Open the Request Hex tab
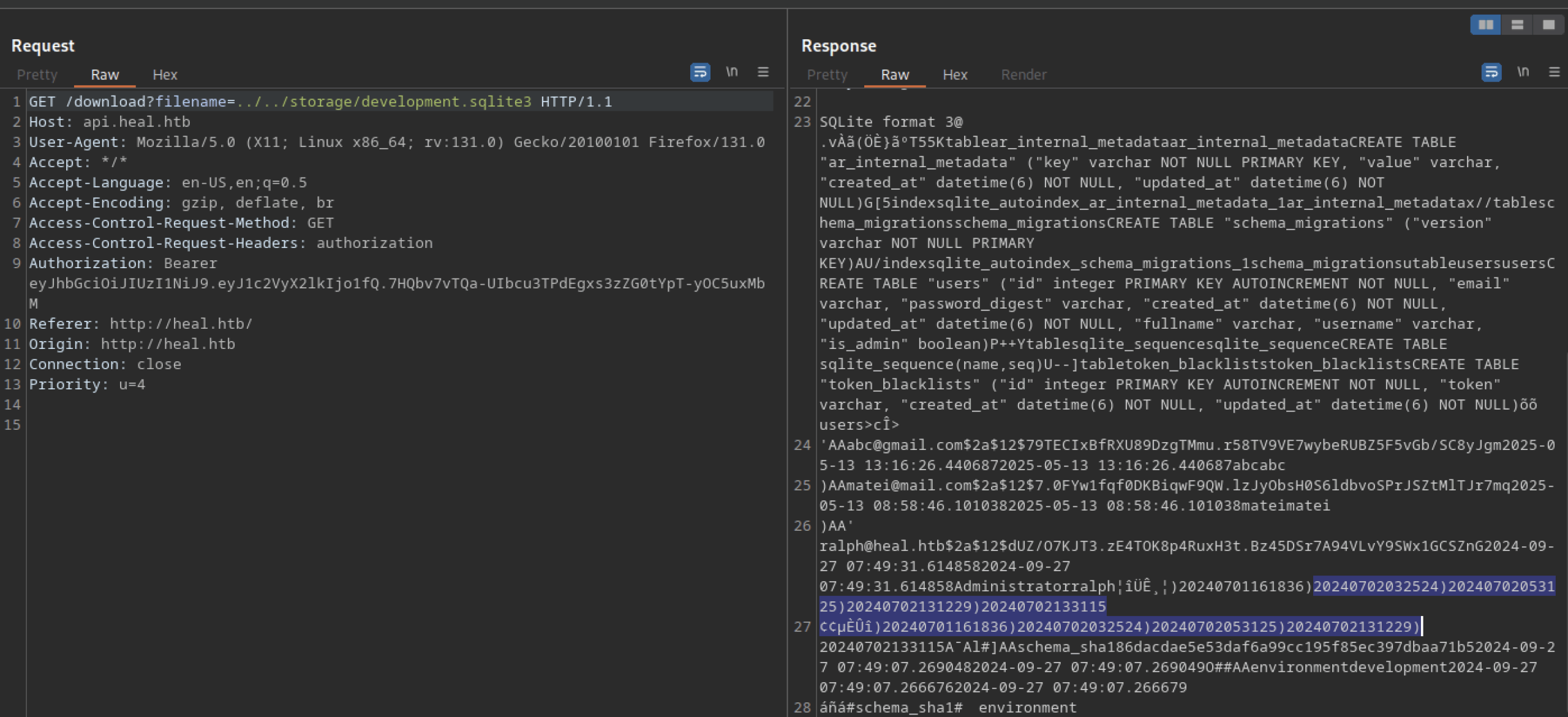 pyautogui.click(x=165, y=75)
